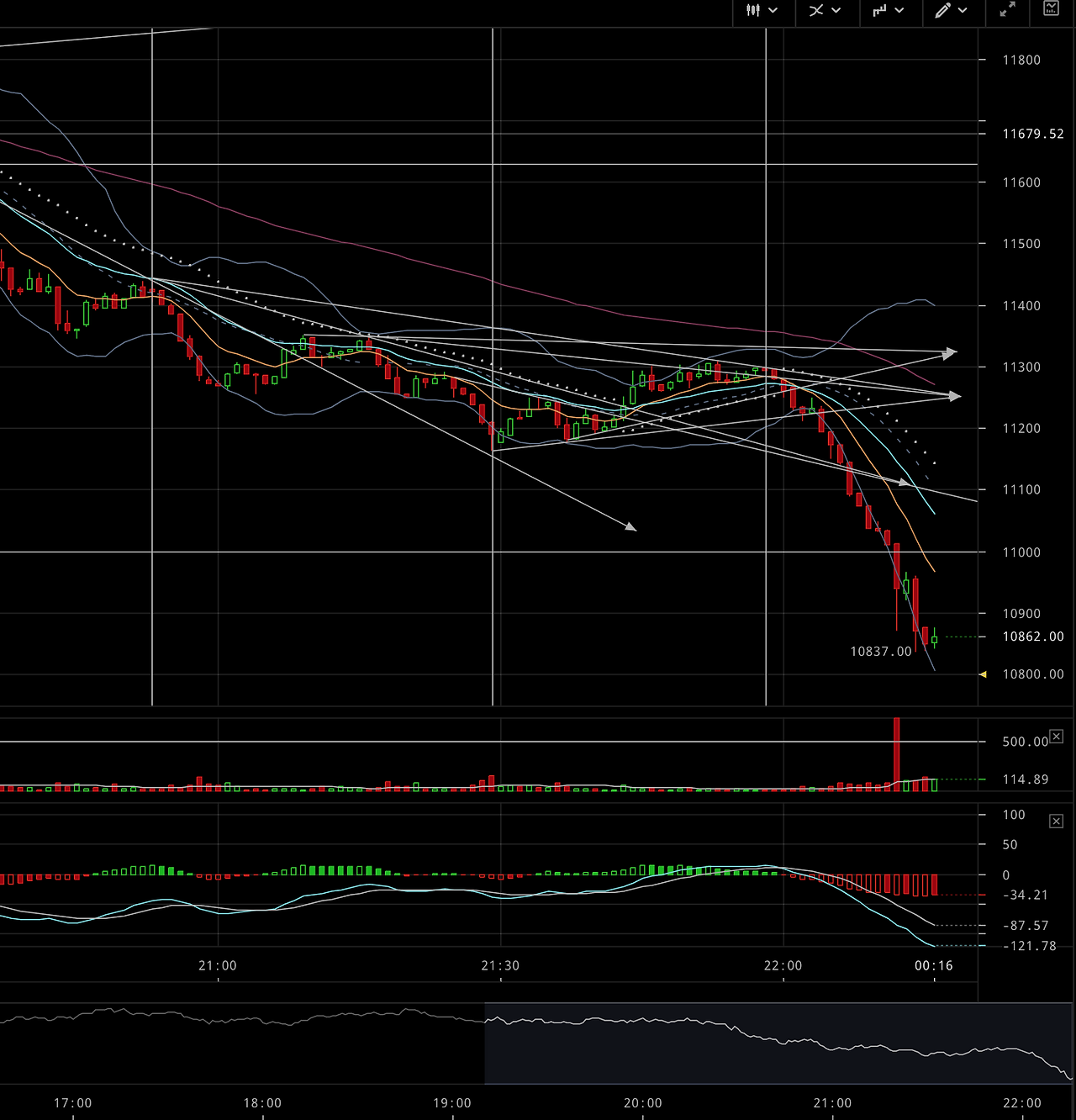Click the 10837.00 low price annotation

(x=881, y=652)
